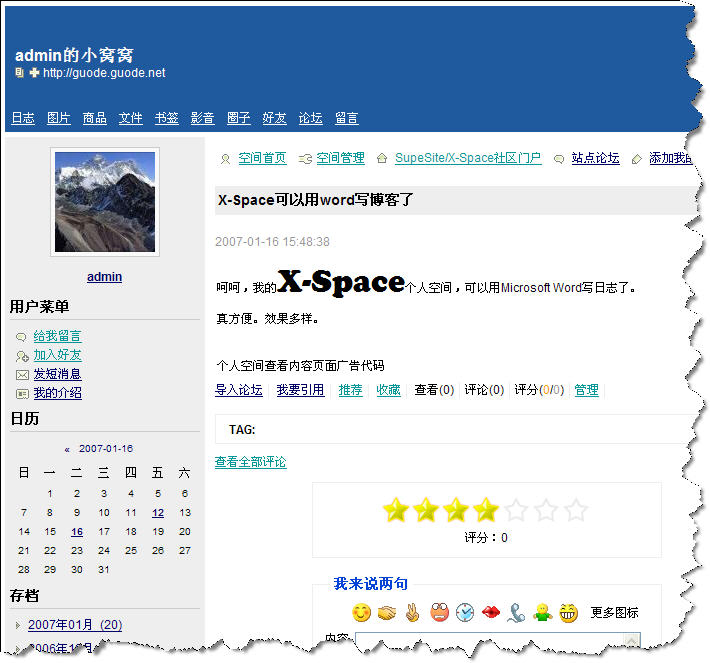
Task: Rate the post seven stars
Action: 576,509
